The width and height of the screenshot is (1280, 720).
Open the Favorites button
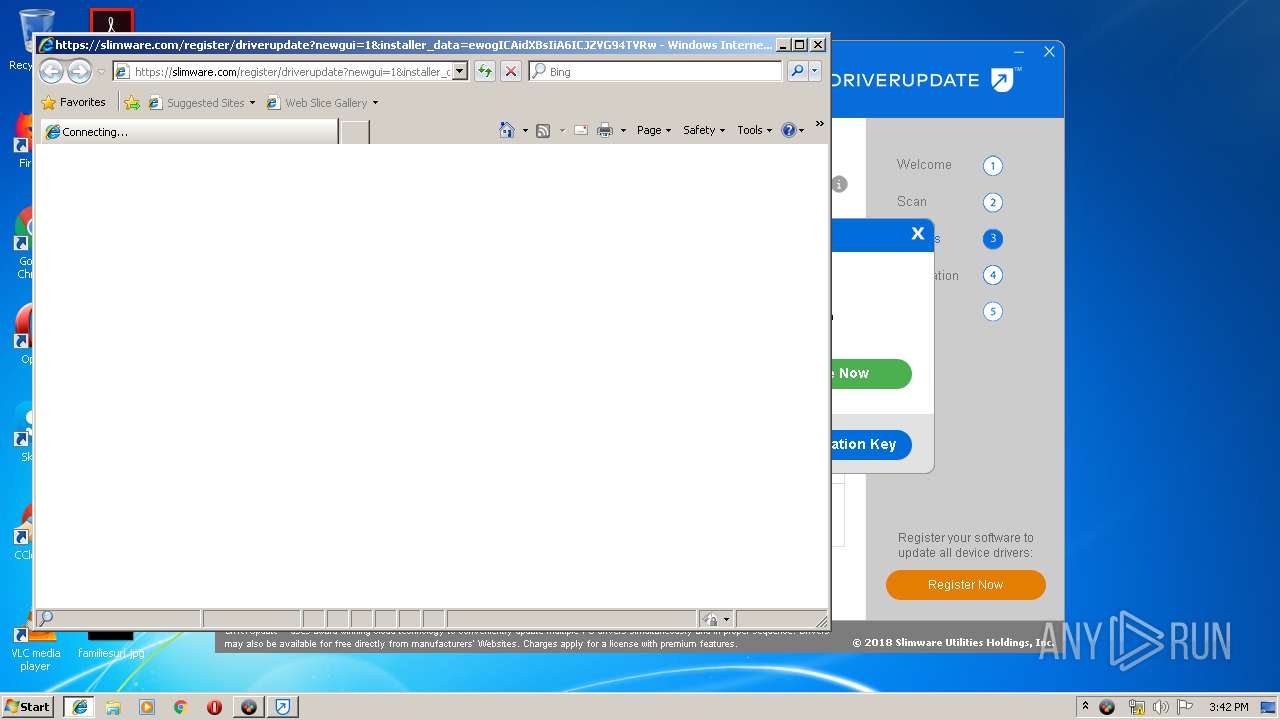pos(74,102)
